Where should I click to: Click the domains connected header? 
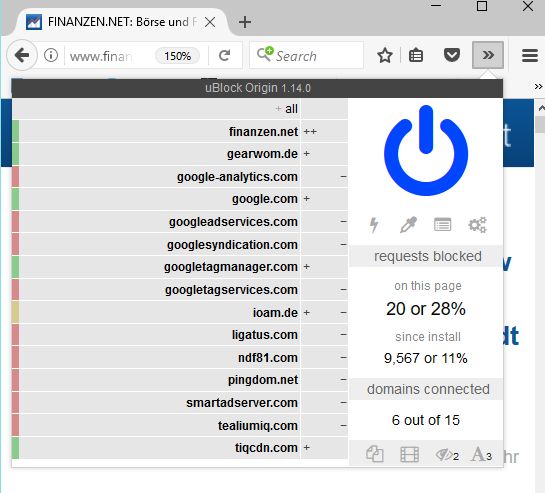(426, 389)
